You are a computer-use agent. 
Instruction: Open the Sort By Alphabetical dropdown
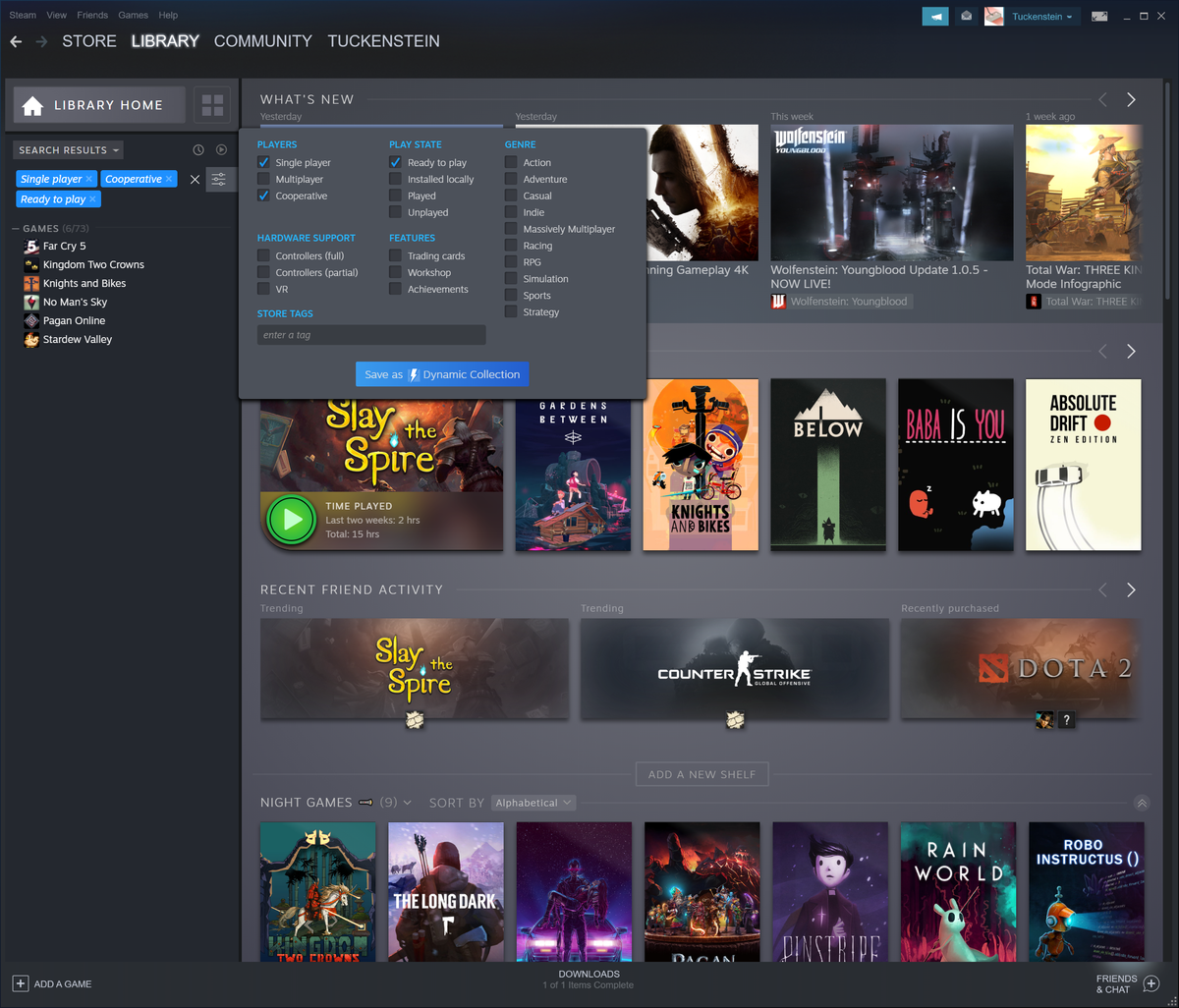coord(533,803)
